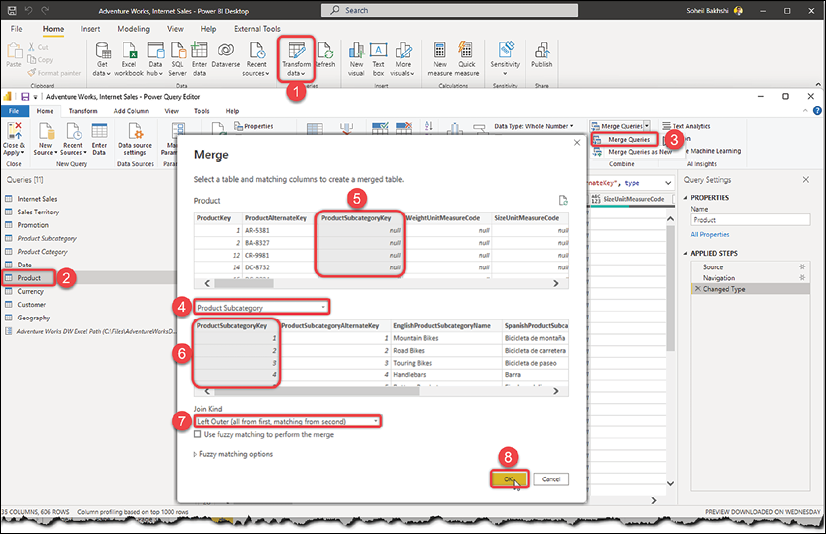Switch to the External Tools tab

(x=257, y=29)
